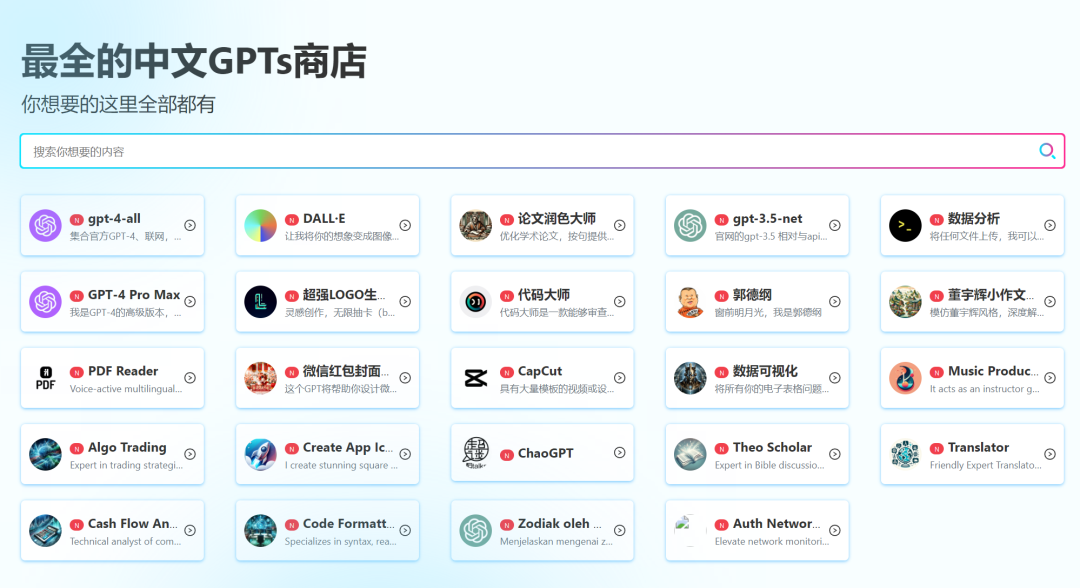The height and width of the screenshot is (588, 1080).
Task: Click the Create App Icon rocket icon
Action: pyautogui.click(x=260, y=454)
